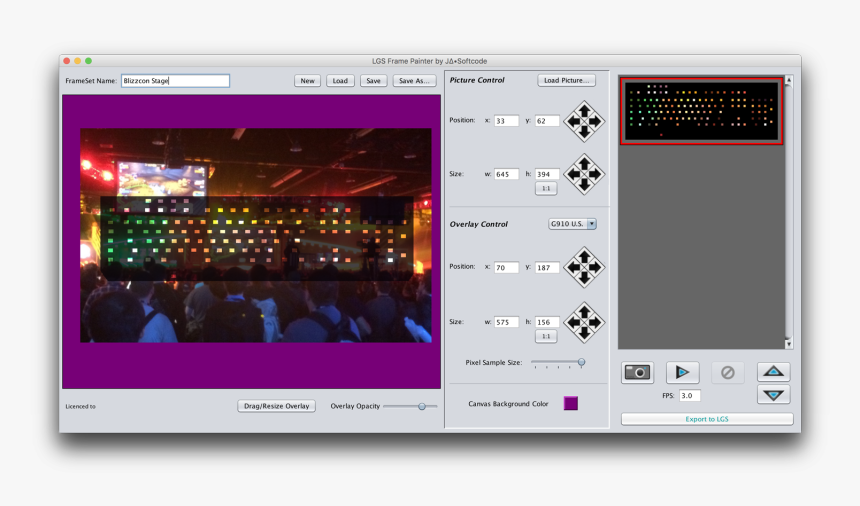Click the Overlay size arrow pad

coord(584,322)
